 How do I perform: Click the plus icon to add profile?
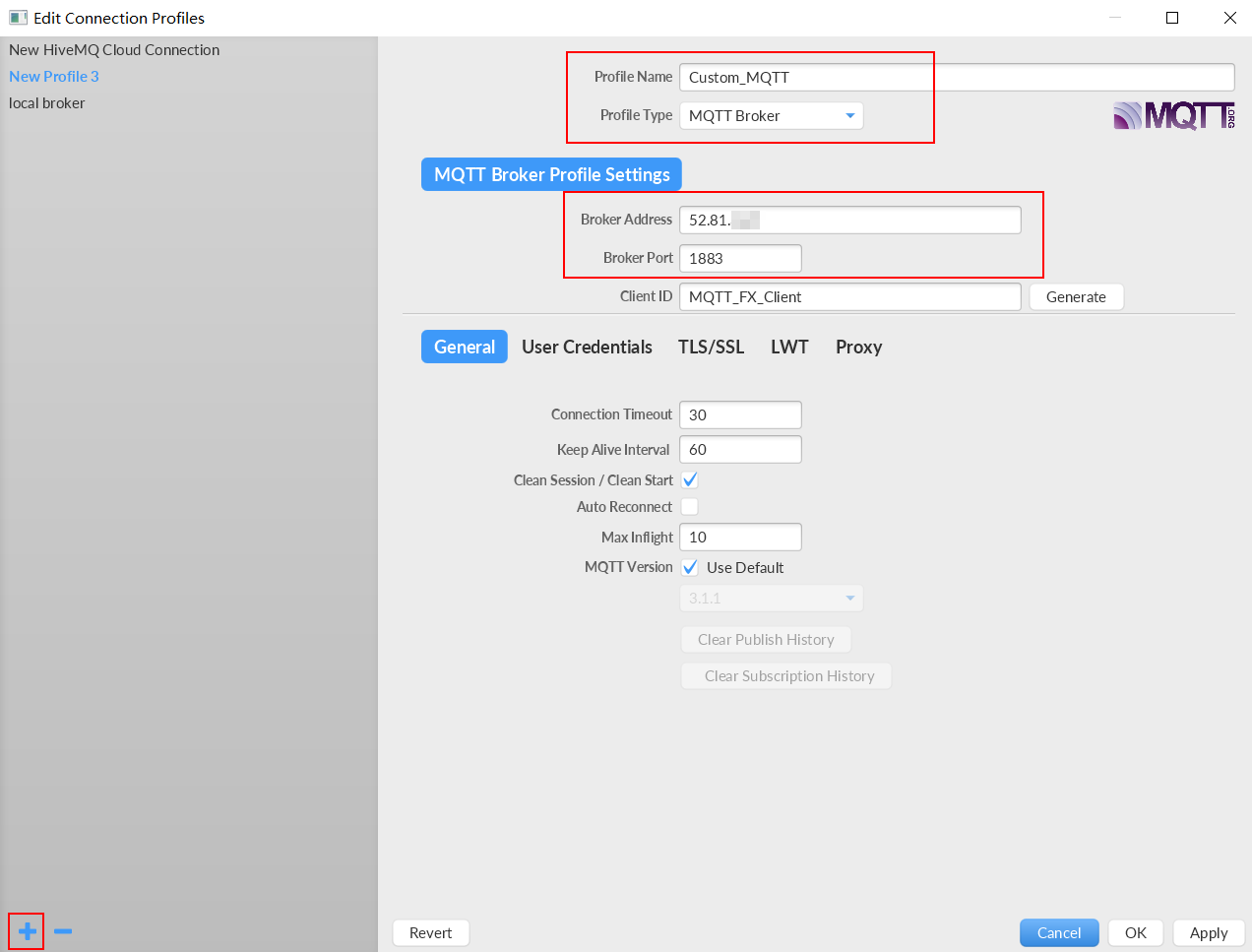(27, 931)
